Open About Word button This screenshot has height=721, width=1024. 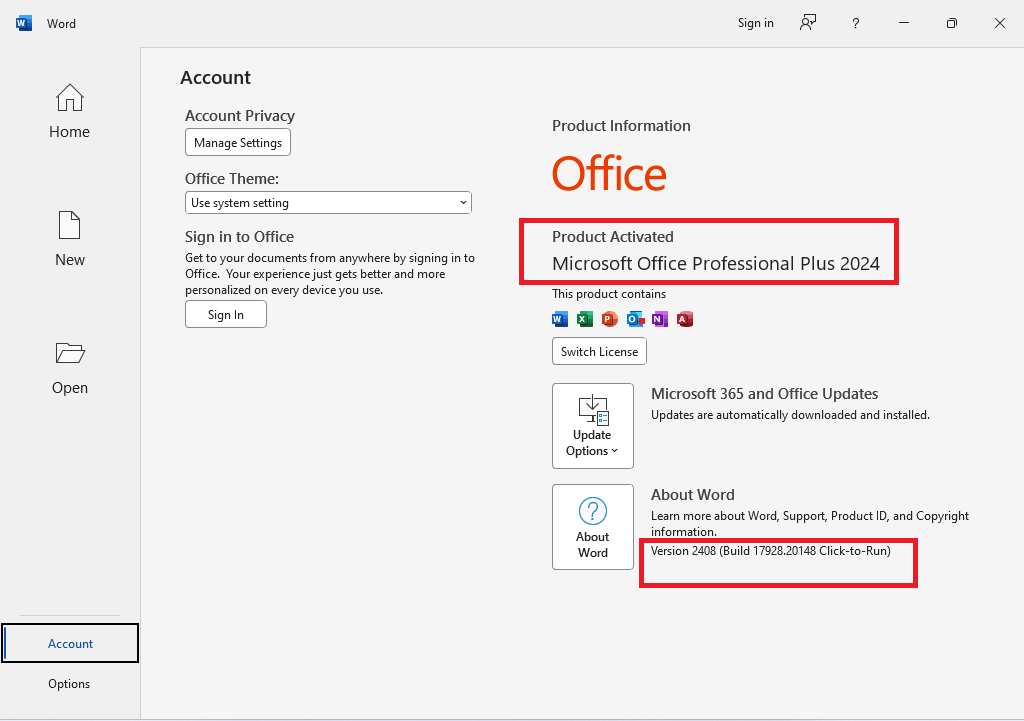[592, 527]
